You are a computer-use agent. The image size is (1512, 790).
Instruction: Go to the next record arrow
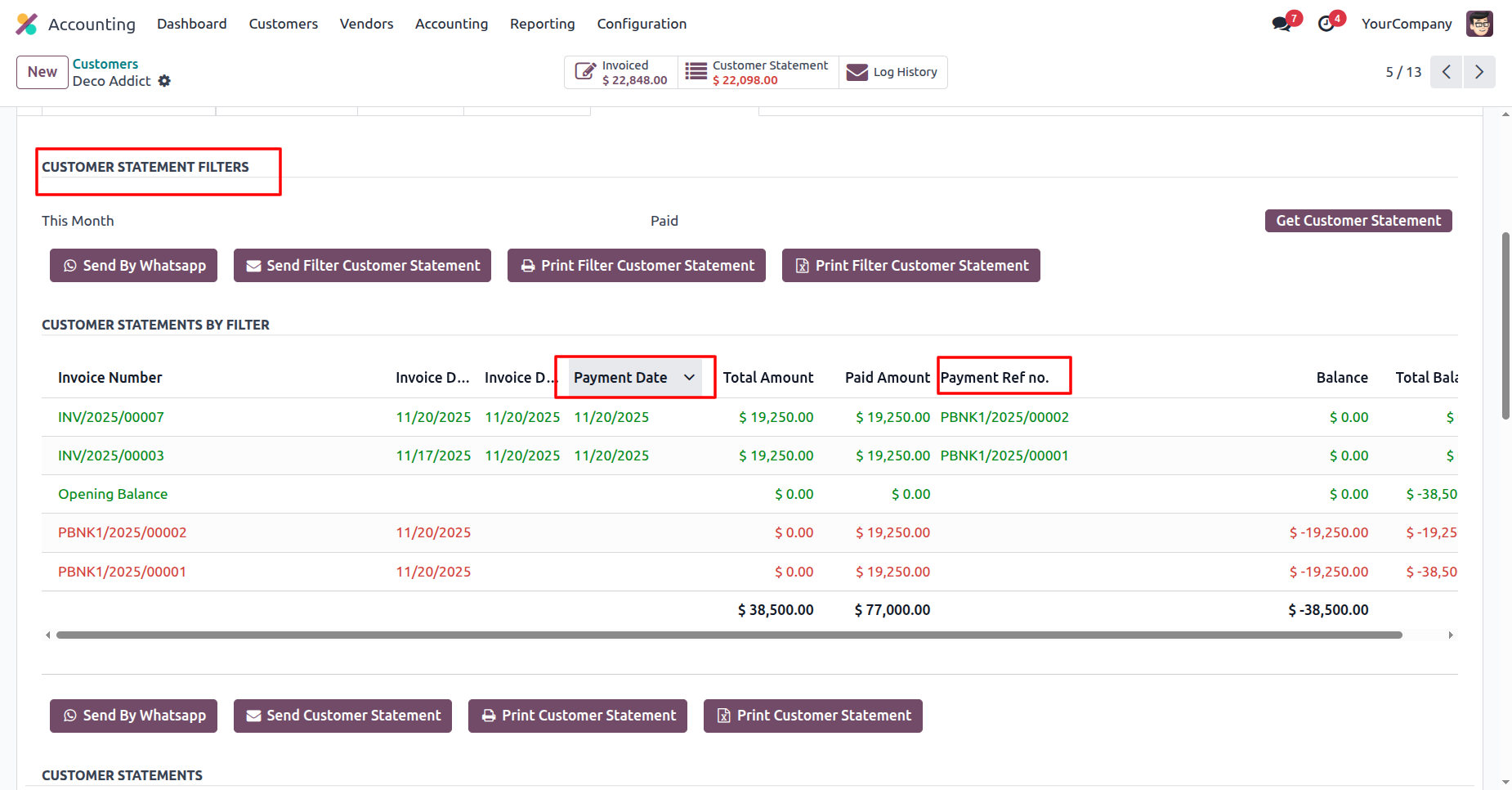[1478, 72]
